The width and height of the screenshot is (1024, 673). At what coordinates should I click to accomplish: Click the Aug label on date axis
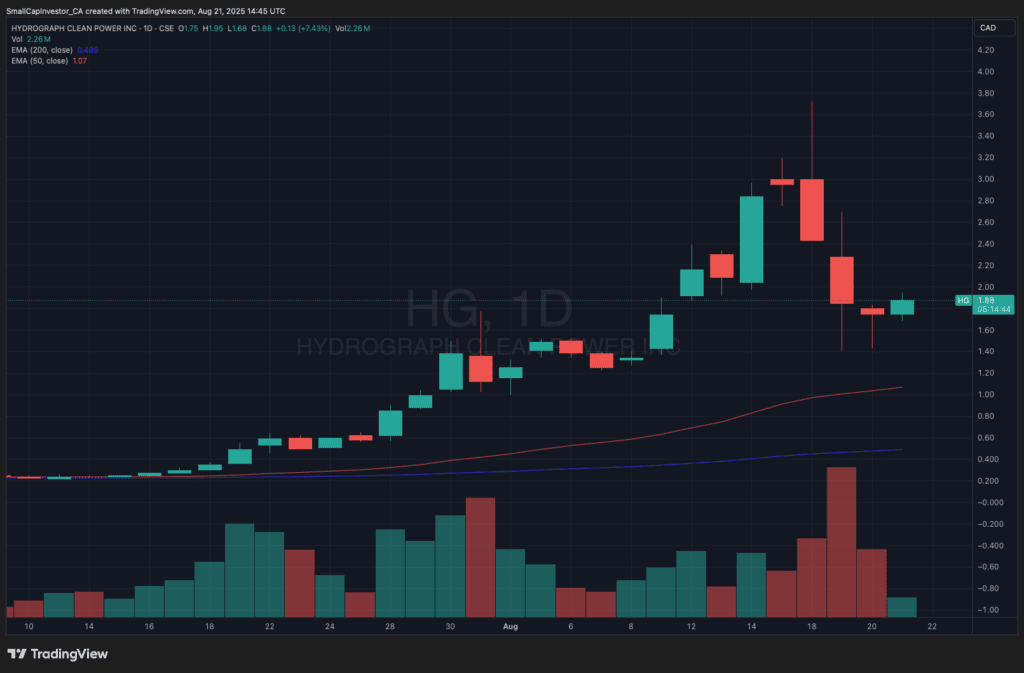[510, 626]
